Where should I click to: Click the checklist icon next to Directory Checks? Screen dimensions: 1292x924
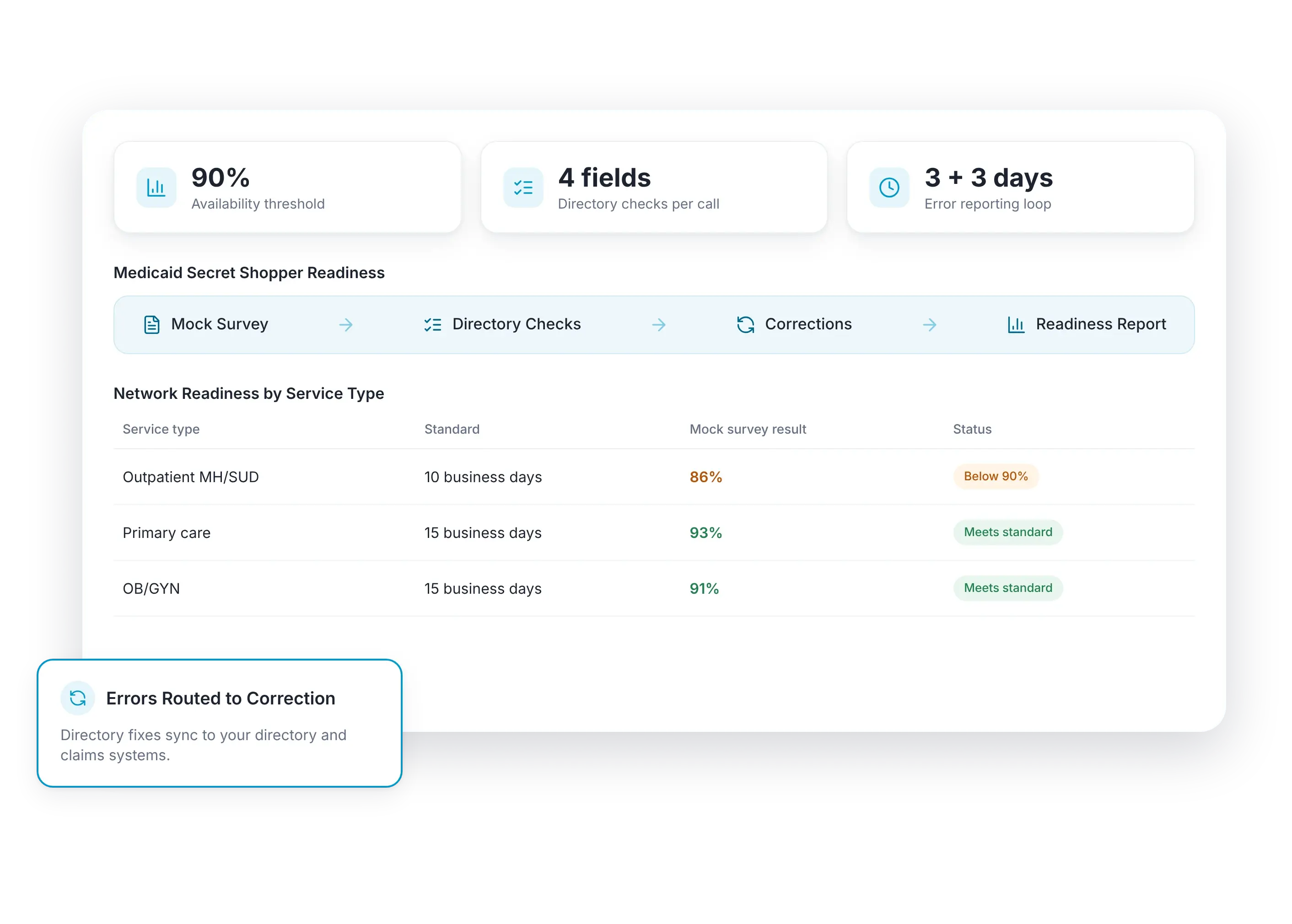coord(432,324)
